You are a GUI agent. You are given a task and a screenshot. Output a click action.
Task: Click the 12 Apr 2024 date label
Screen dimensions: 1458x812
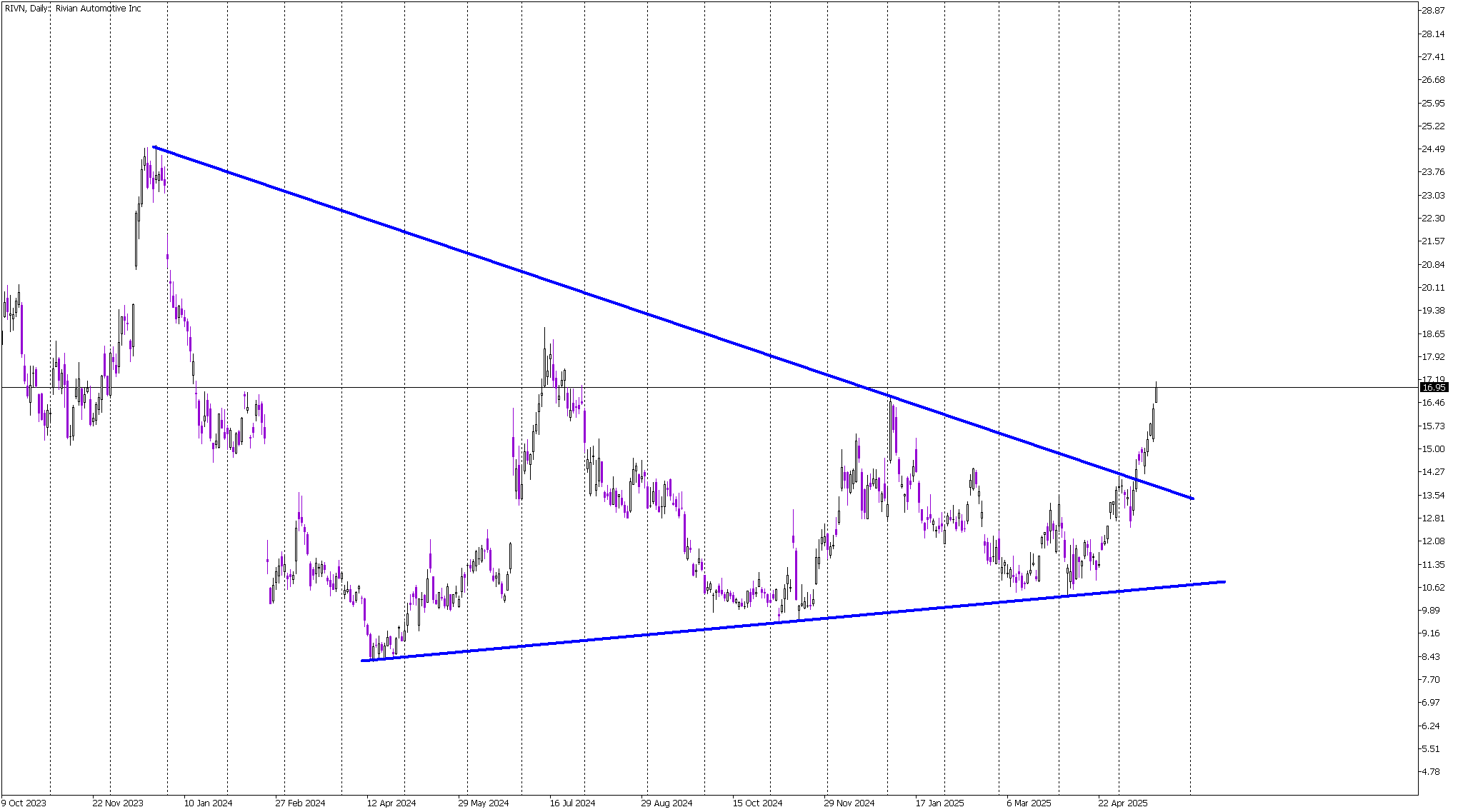click(391, 803)
